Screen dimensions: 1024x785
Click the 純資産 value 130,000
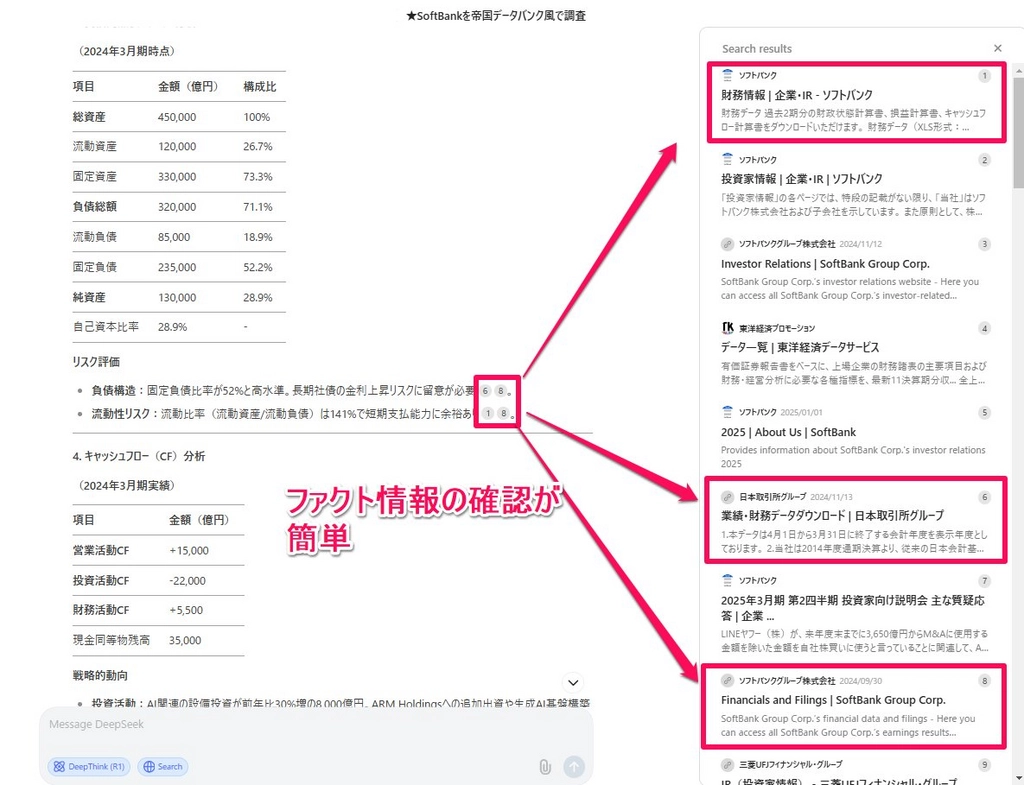point(177,297)
